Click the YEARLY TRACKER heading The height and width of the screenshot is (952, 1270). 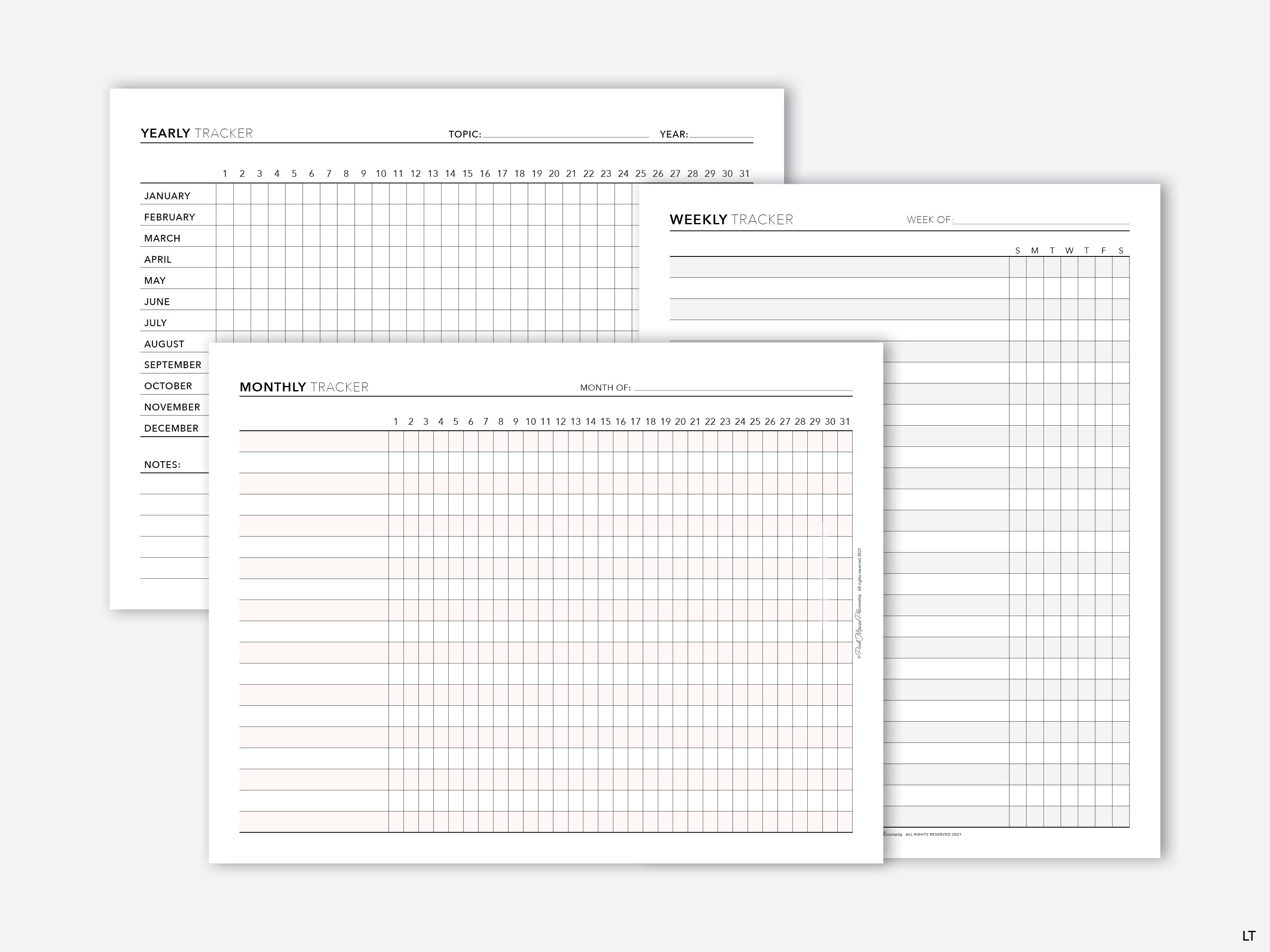[x=196, y=133]
